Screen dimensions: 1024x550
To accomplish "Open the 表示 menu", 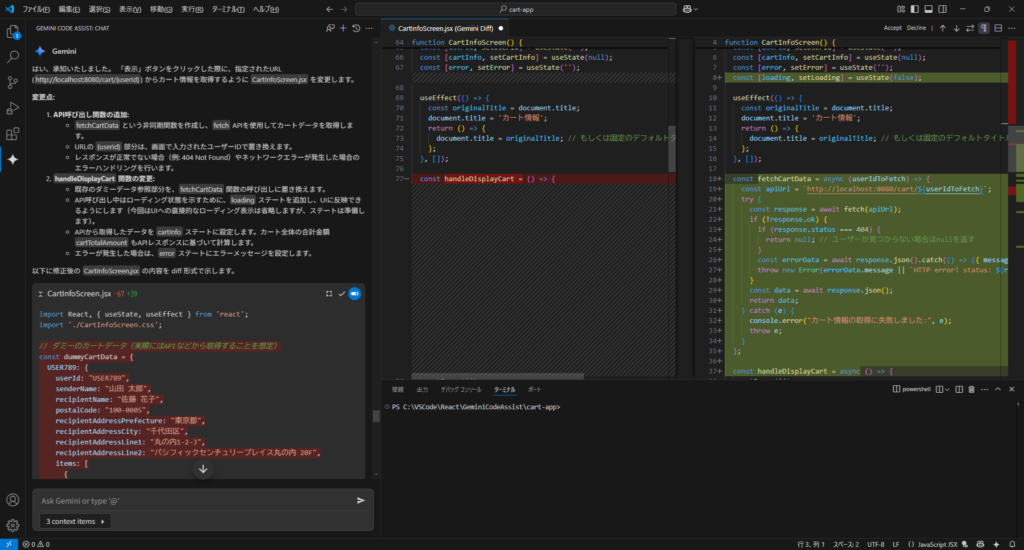I will pyautogui.click(x=130, y=9).
